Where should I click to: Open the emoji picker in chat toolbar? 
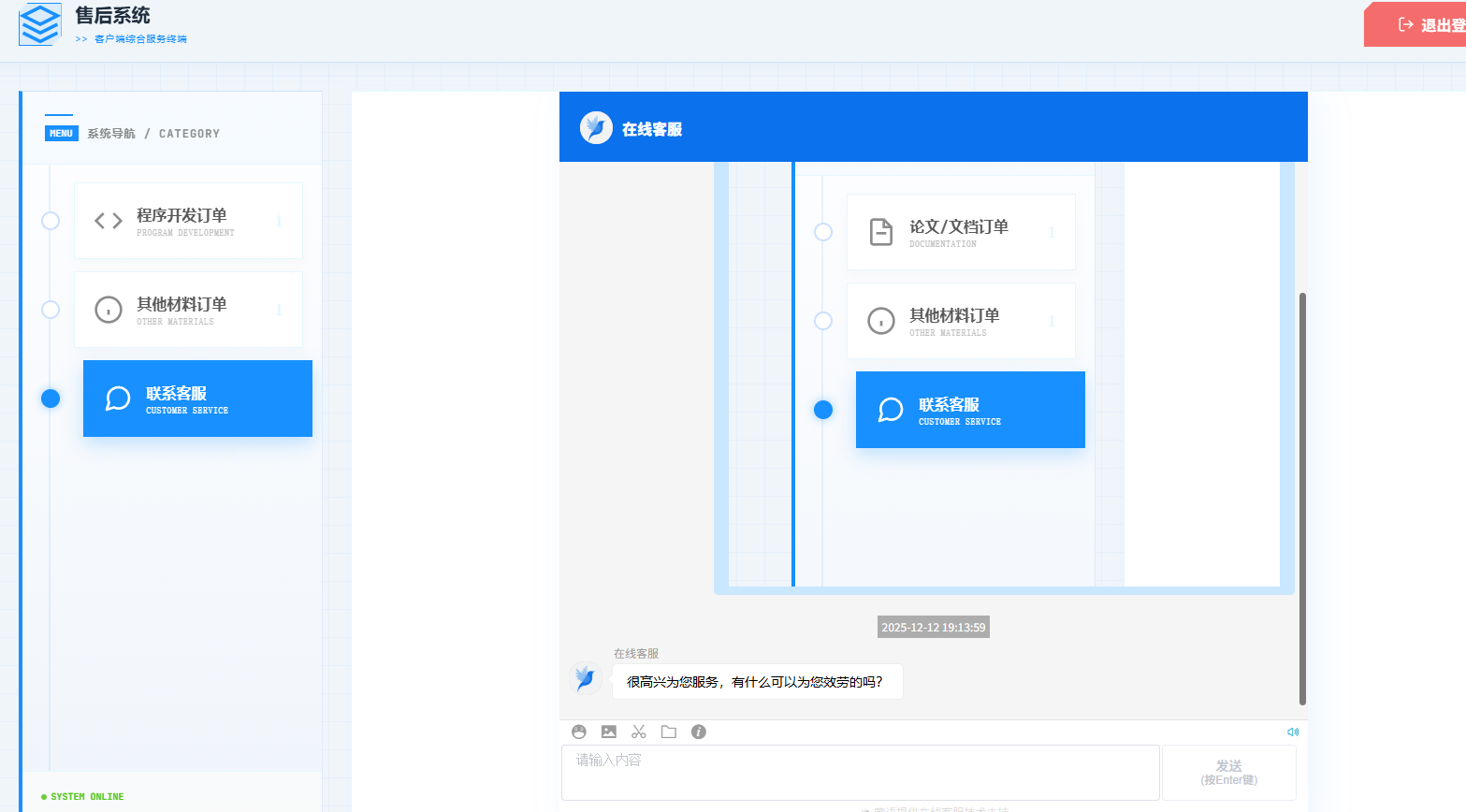point(579,732)
